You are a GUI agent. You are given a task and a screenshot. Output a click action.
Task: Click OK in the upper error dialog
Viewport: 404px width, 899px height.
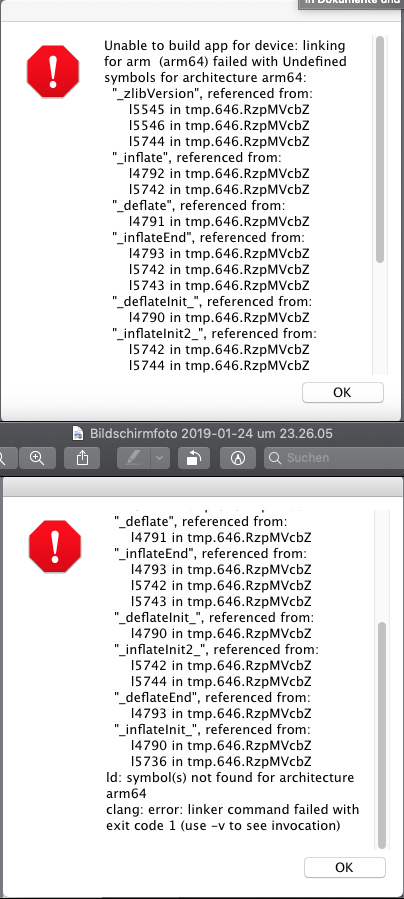click(x=342, y=392)
